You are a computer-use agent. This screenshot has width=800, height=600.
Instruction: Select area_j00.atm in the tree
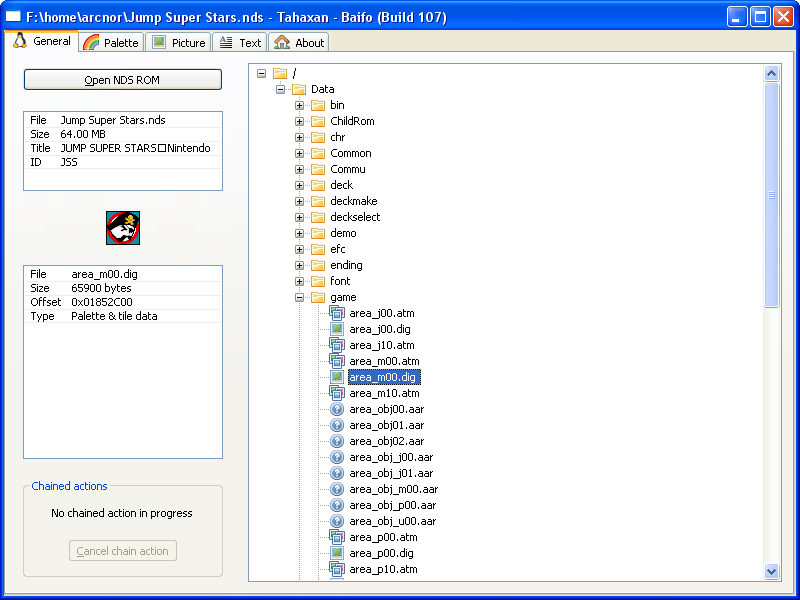pos(382,313)
